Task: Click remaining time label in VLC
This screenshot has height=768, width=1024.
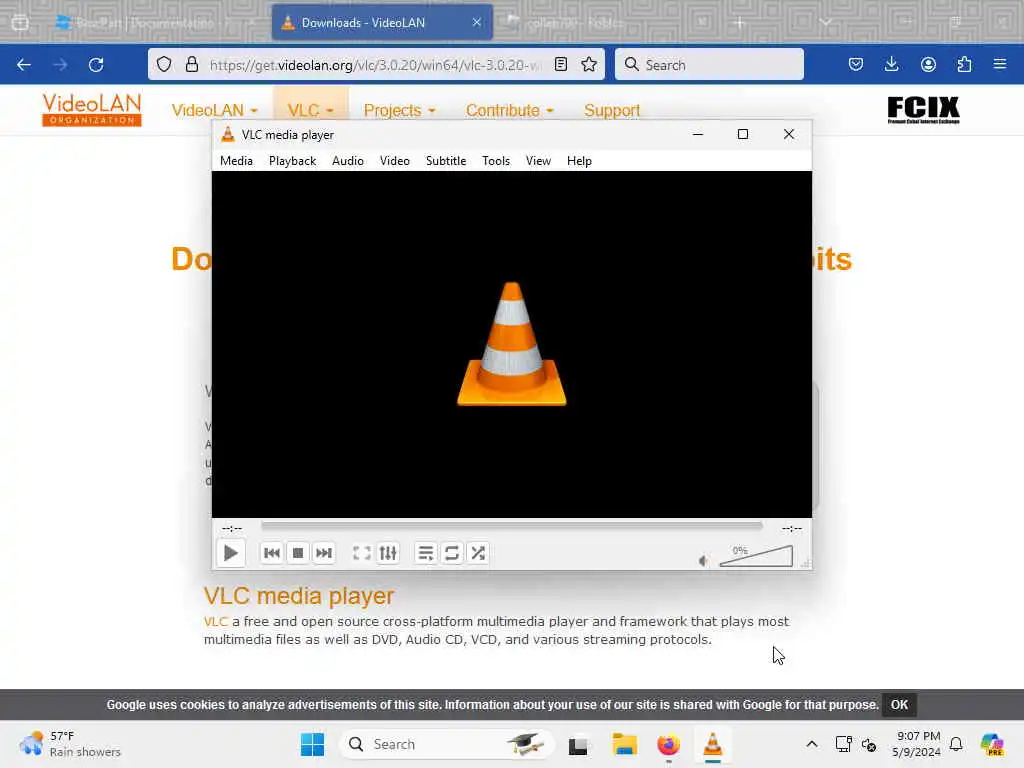Action: coord(792,528)
